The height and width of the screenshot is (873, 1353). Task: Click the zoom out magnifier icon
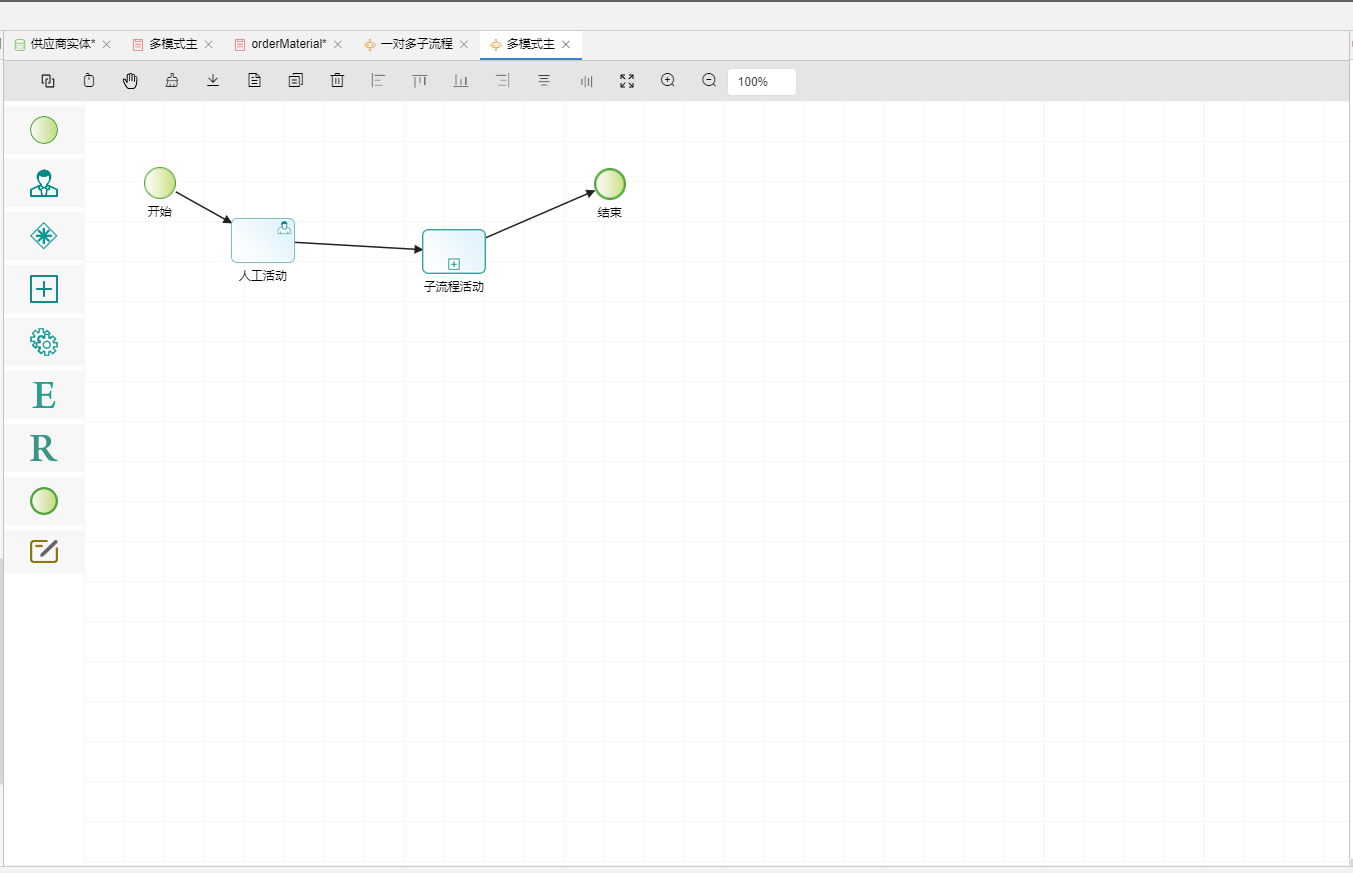coord(709,81)
